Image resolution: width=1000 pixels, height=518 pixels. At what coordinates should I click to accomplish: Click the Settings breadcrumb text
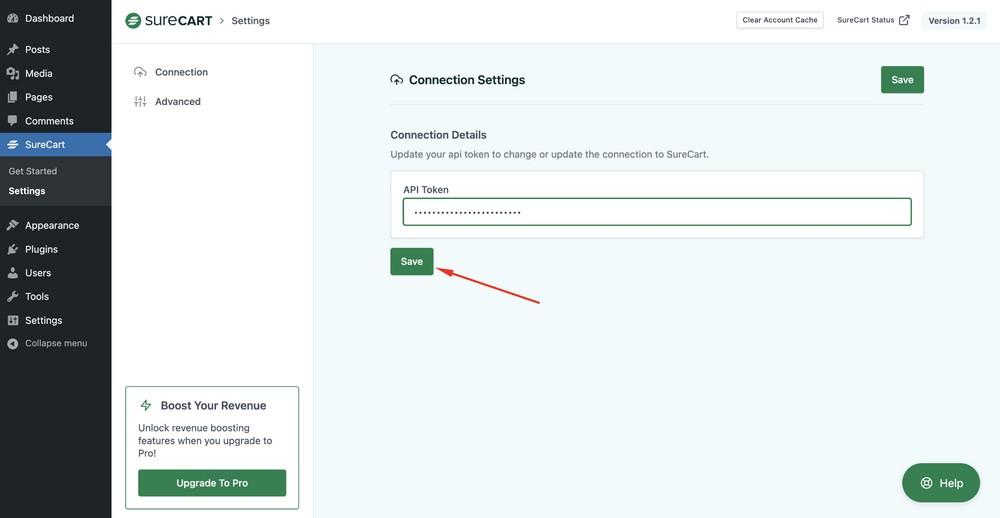pos(251,20)
